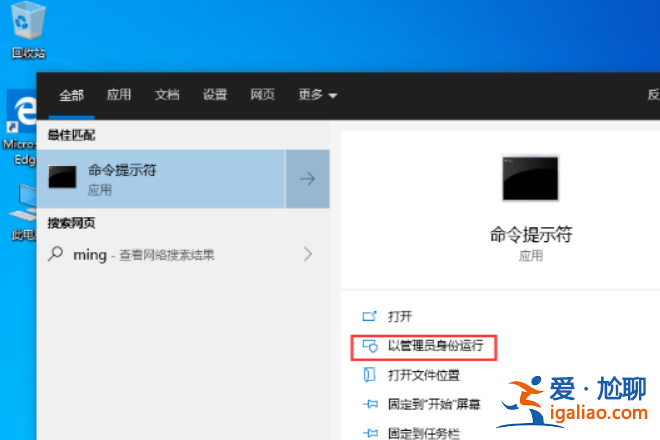This screenshot has width=660, height=440.
Task: Click the magnifier icon beside ming
Action: click(x=55, y=254)
